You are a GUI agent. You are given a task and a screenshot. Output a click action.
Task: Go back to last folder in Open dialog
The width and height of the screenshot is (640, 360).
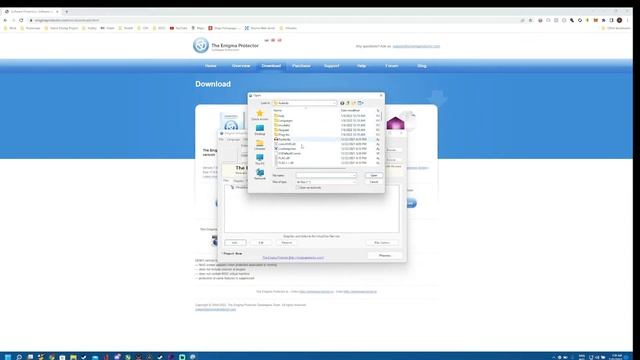pos(342,103)
